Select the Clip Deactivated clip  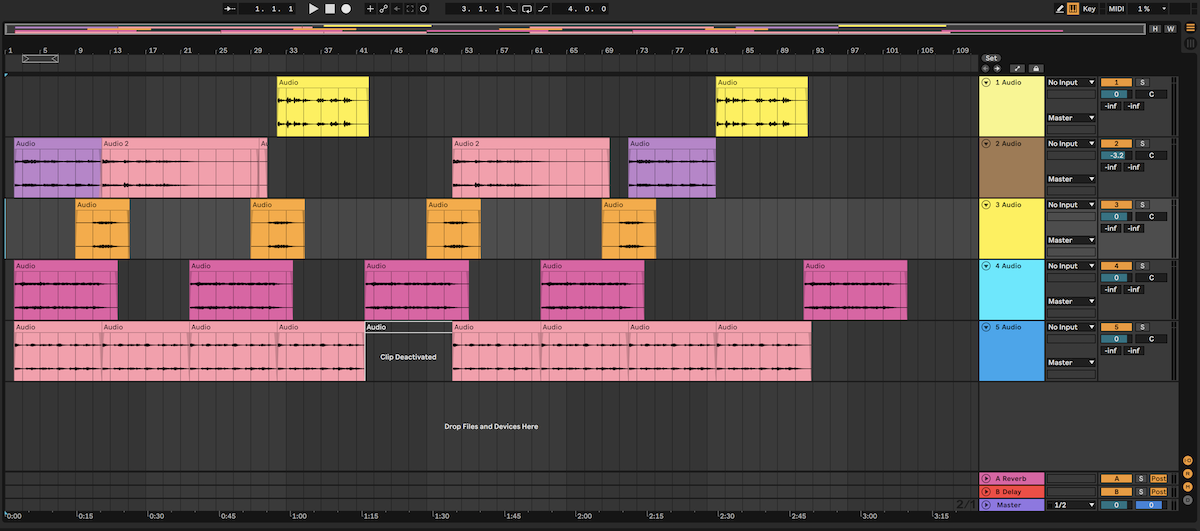408,351
